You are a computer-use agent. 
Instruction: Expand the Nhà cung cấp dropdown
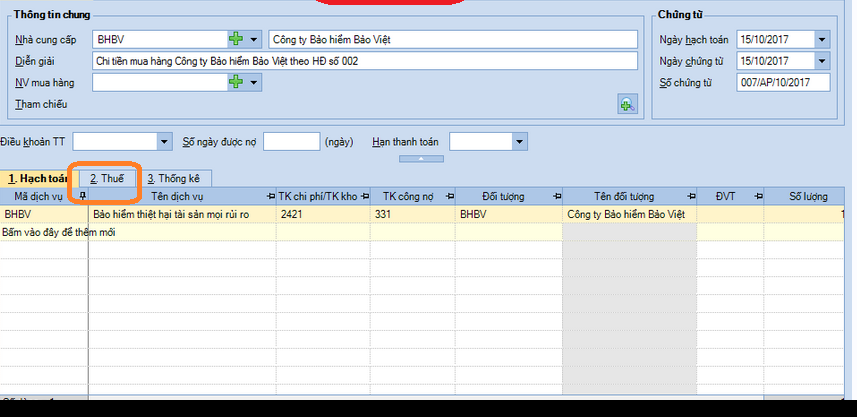click(x=253, y=39)
